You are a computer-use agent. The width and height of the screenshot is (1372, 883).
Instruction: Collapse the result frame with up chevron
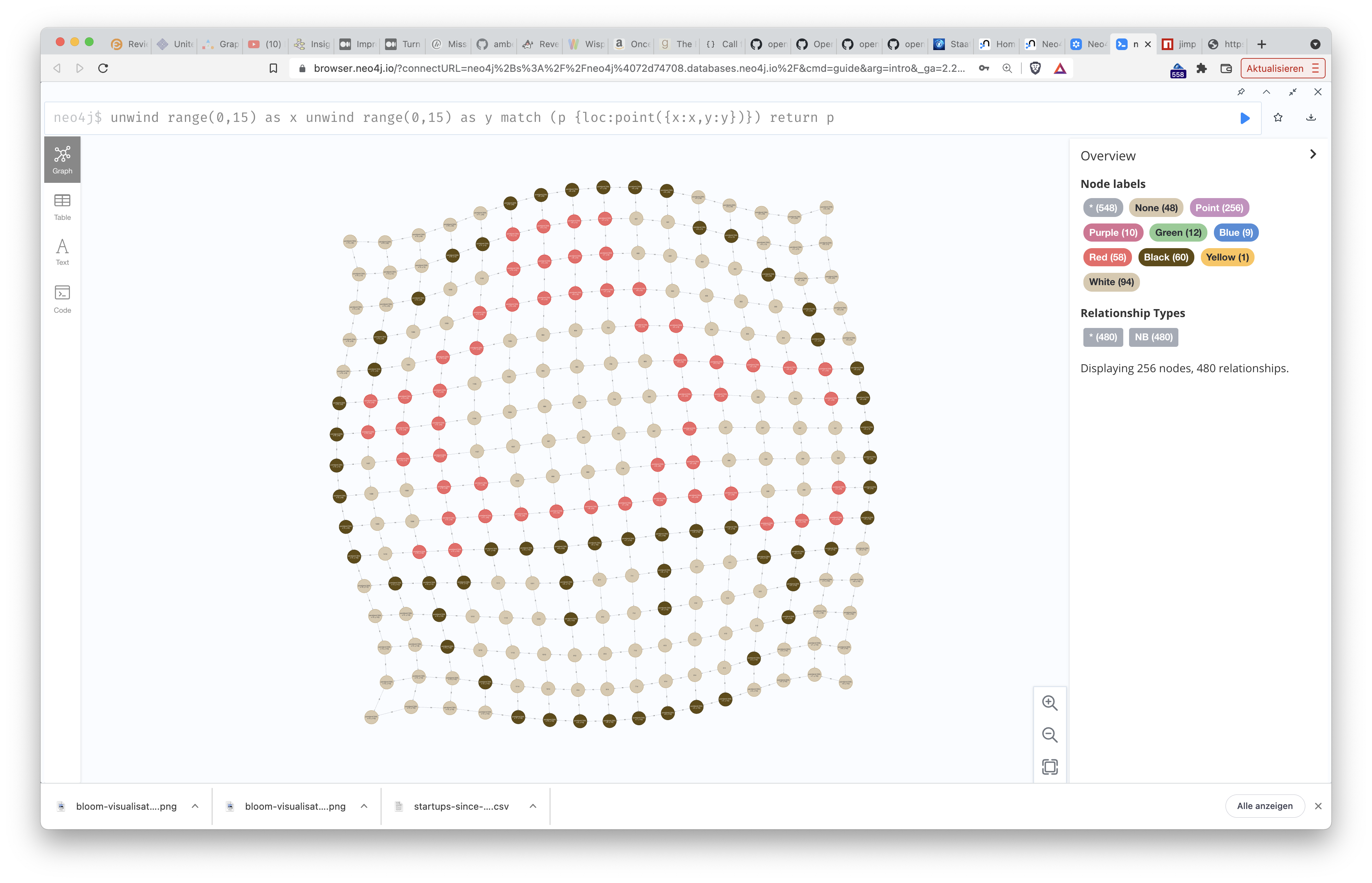[1266, 92]
